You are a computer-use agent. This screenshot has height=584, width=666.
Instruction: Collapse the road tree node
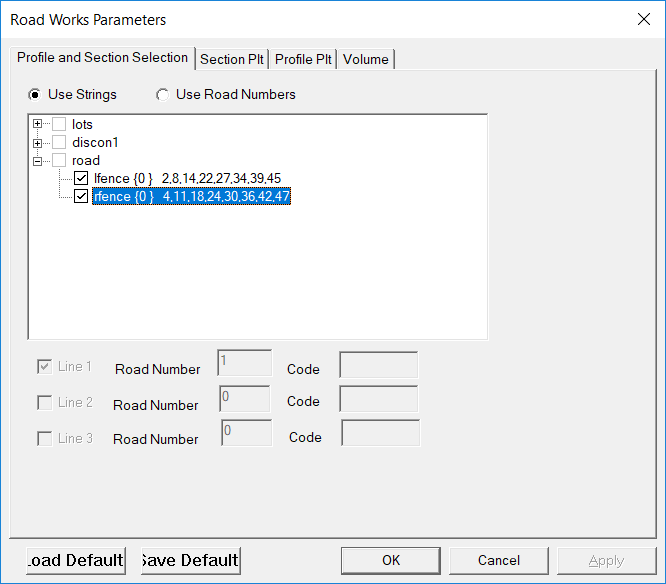[38, 161]
